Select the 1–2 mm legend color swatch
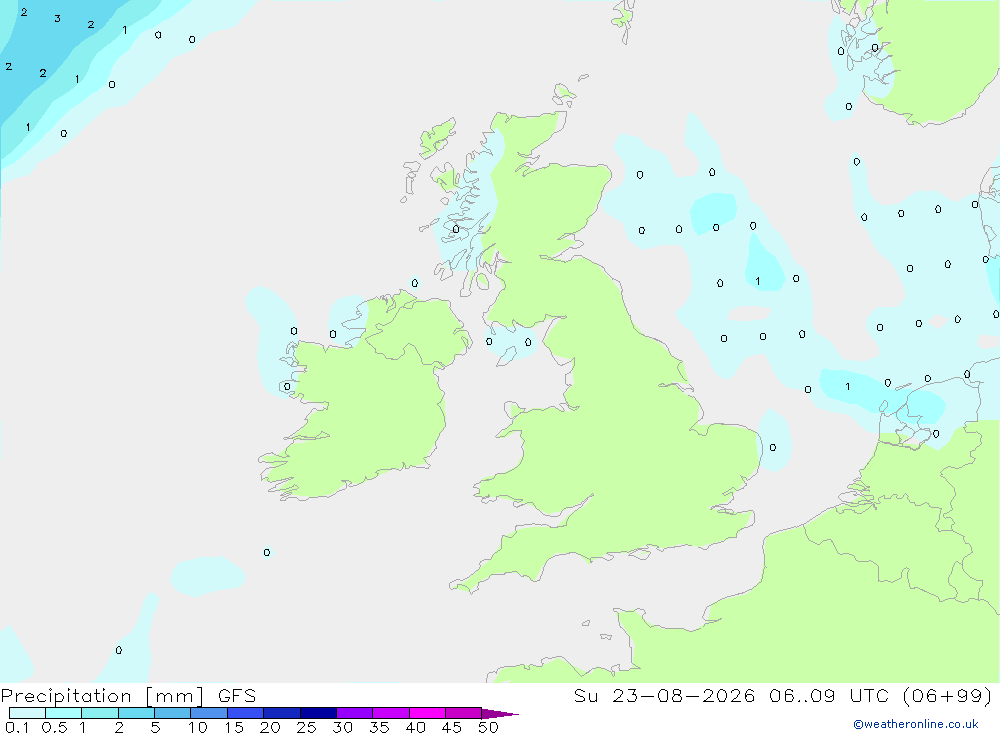This screenshot has height=733, width=1000. click(100, 713)
